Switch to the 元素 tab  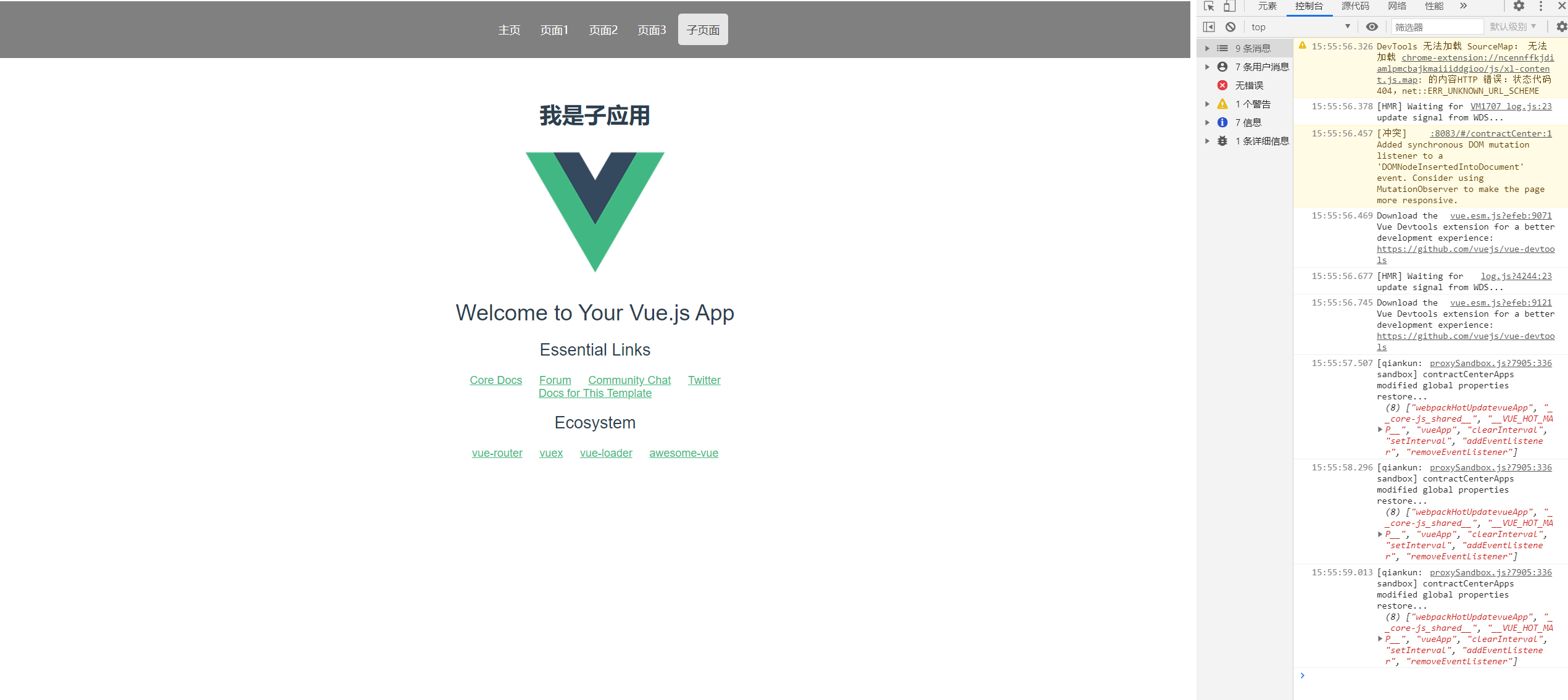[1267, 6]
